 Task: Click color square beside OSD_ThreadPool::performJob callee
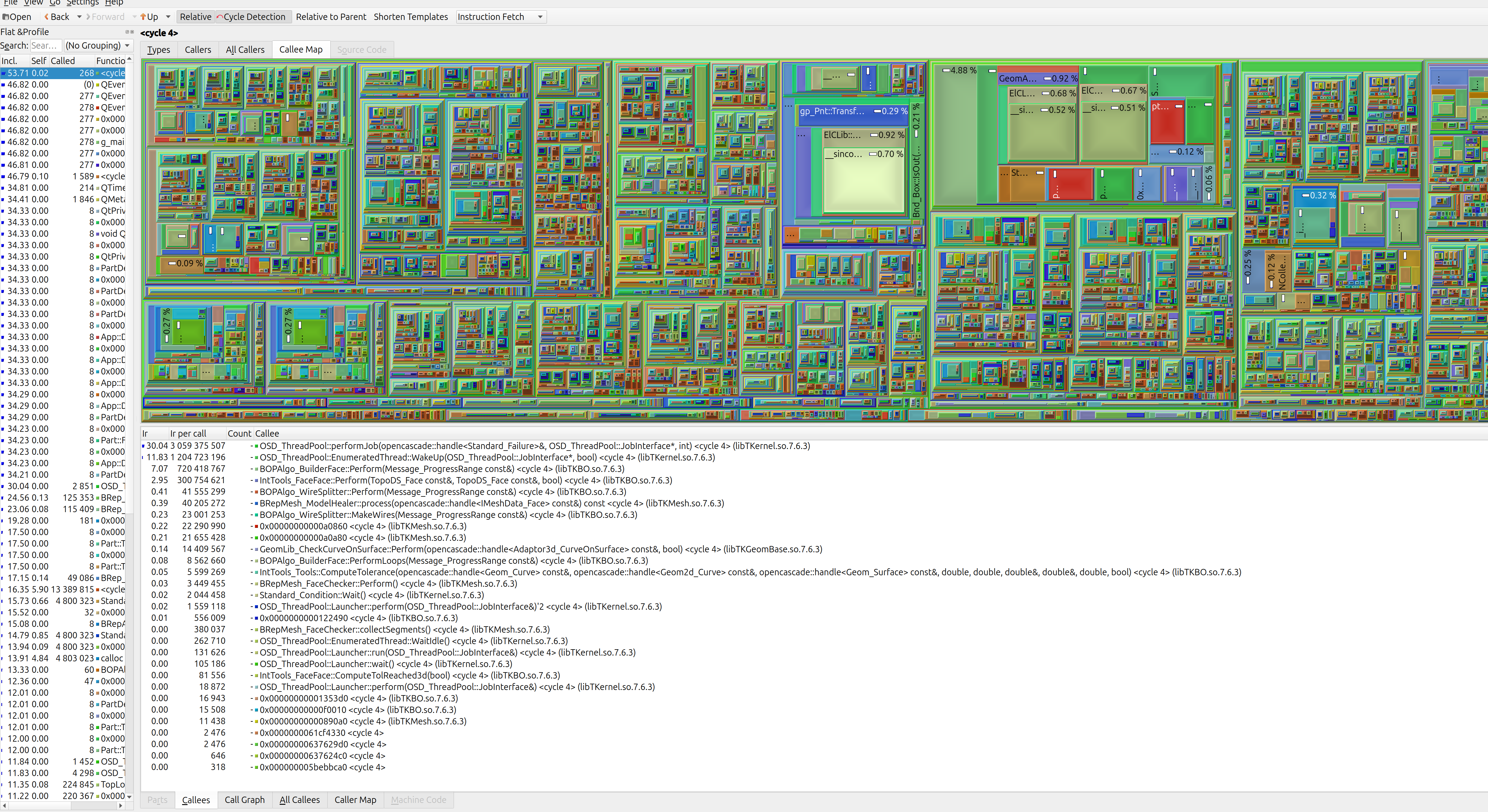[256, 446]
